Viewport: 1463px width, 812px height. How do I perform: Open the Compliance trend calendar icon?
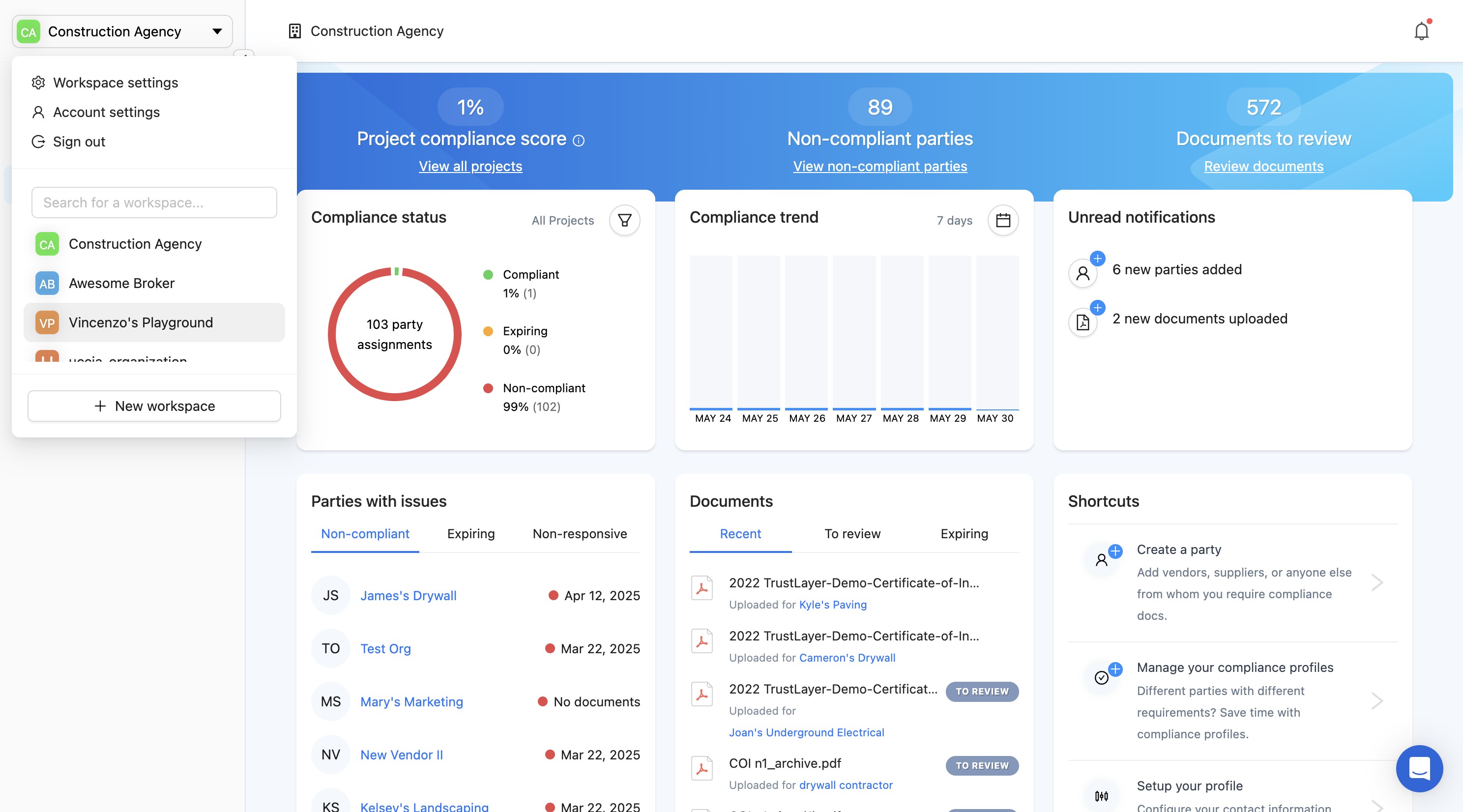(x=1002, y=220)
